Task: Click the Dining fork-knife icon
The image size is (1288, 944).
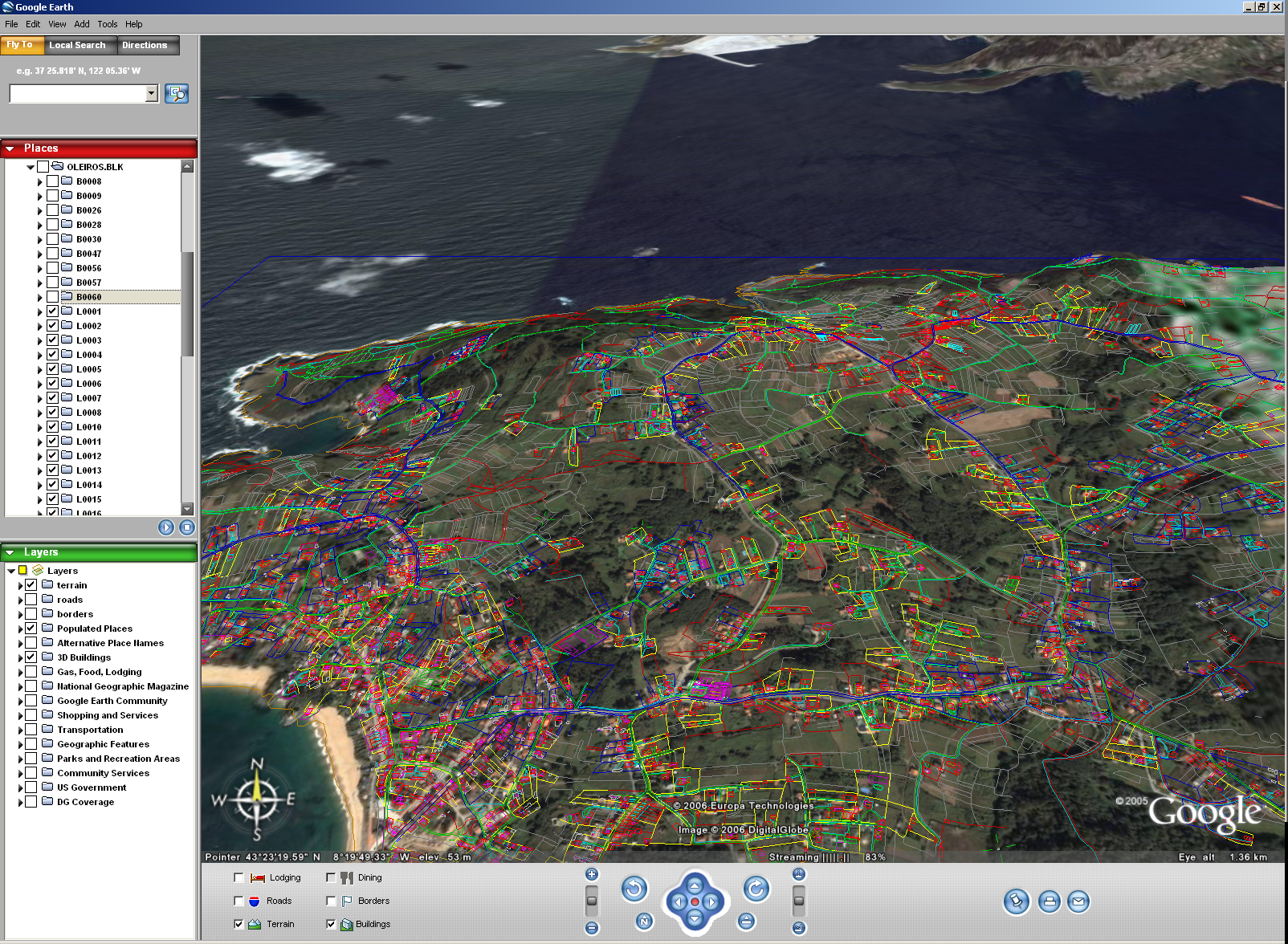Action: pyautogui.click(x=347, y=878)
